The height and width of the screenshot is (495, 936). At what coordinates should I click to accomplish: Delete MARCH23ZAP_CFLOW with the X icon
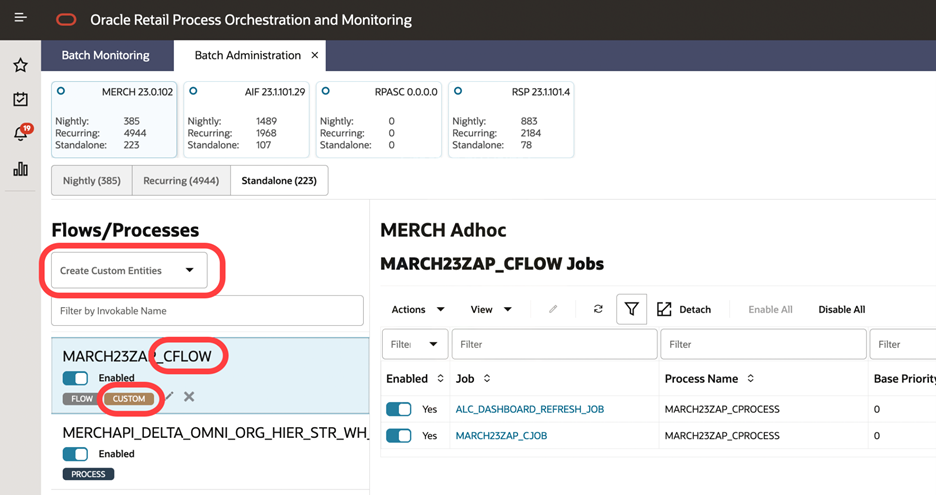click(189, 396)
